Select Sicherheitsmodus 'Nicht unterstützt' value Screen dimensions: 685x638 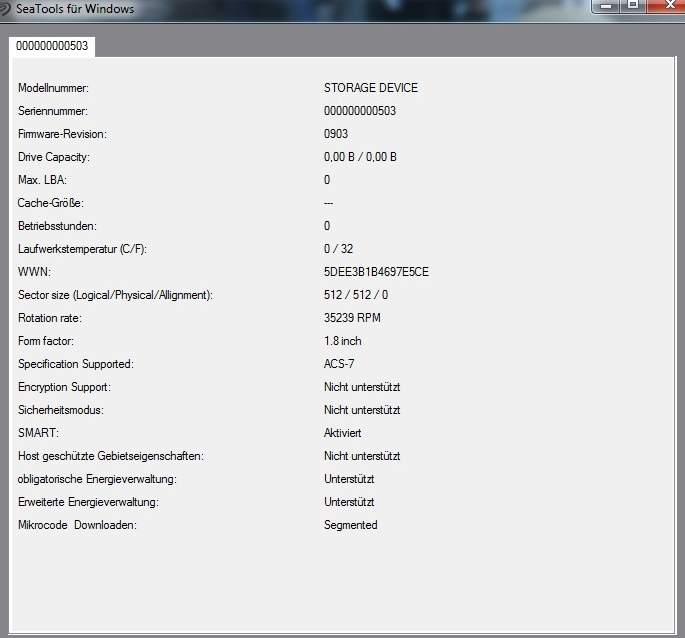click(362, 410)
